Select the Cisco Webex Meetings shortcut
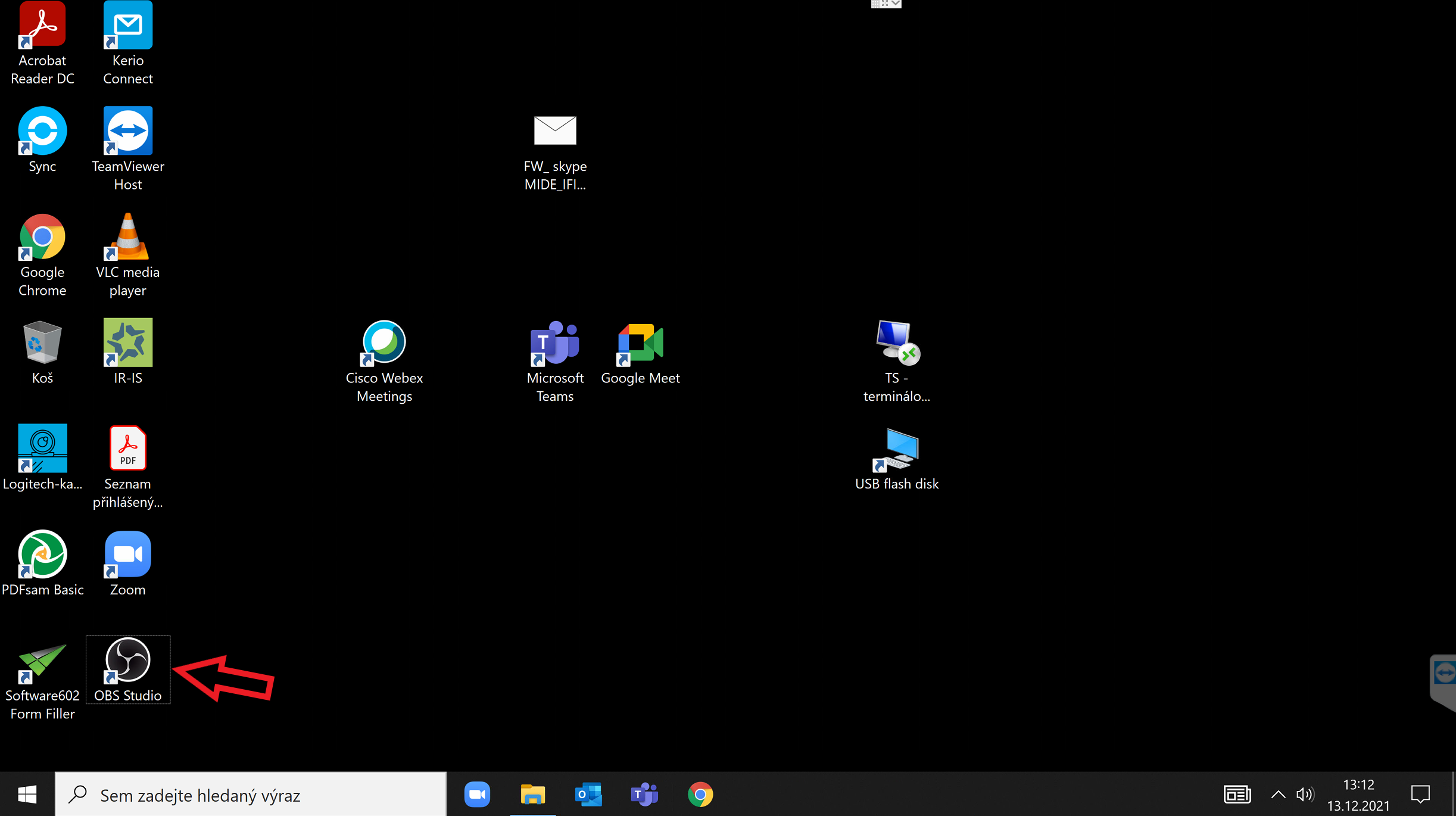 coord(384,362)
